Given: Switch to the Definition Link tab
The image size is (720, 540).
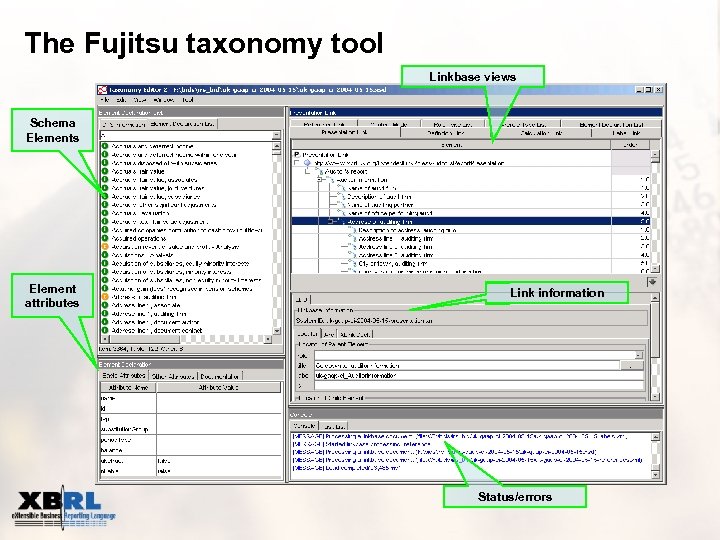Looking at the screenshot, I should coord(446,133).
